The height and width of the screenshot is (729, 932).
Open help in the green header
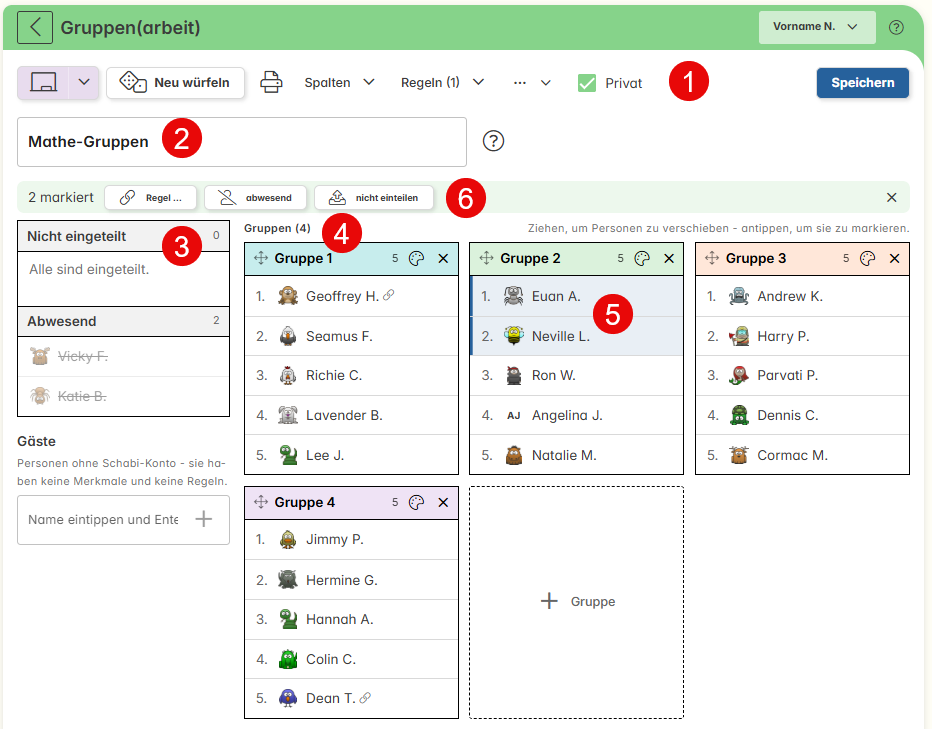pos(896,27)
